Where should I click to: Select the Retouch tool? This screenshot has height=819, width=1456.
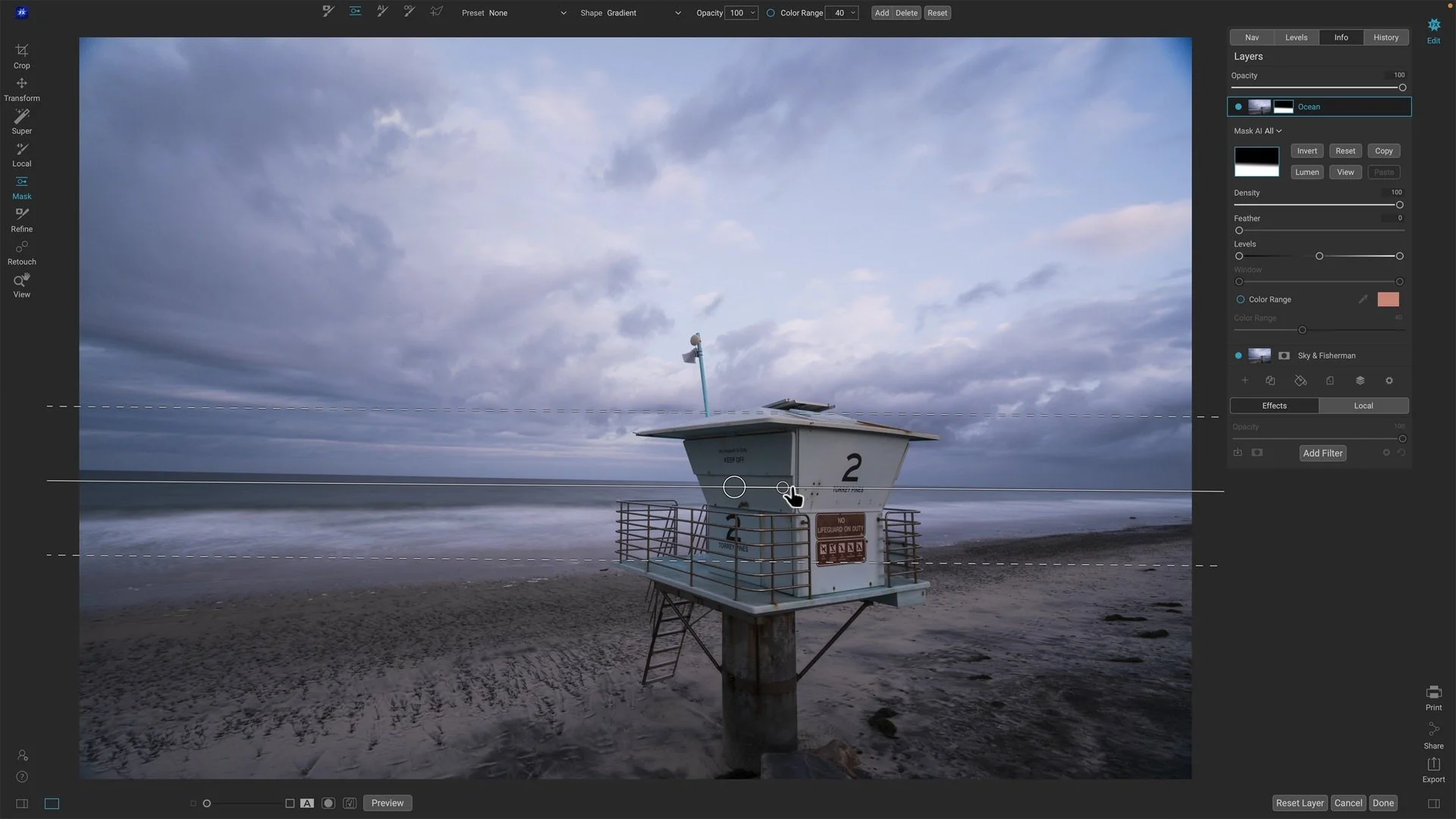(21, 253)
